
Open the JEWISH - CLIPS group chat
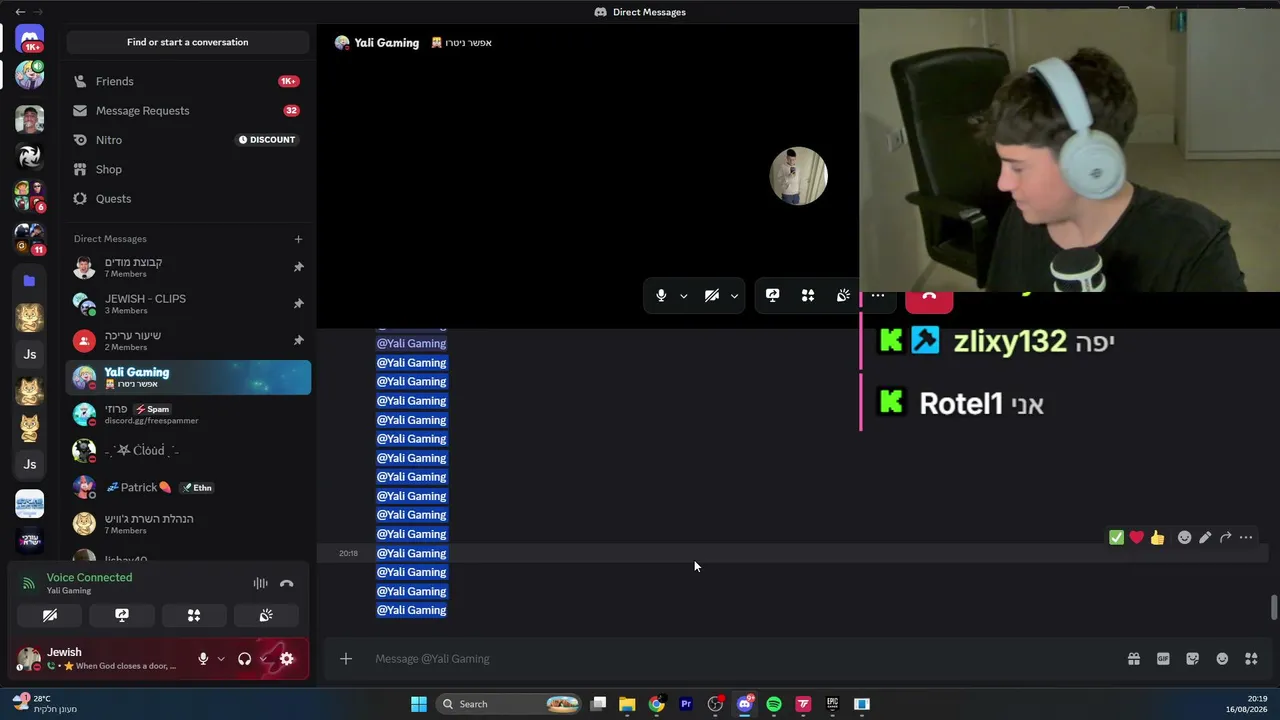point(188,304)
